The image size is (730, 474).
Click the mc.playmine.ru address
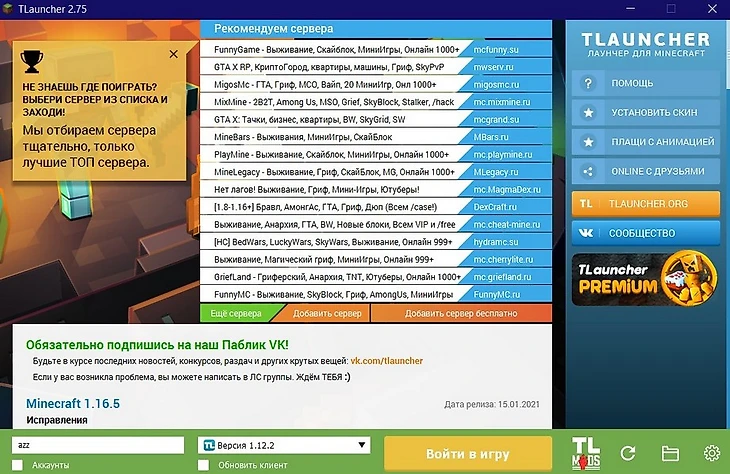pyautogui.click(x=503, y=155)
